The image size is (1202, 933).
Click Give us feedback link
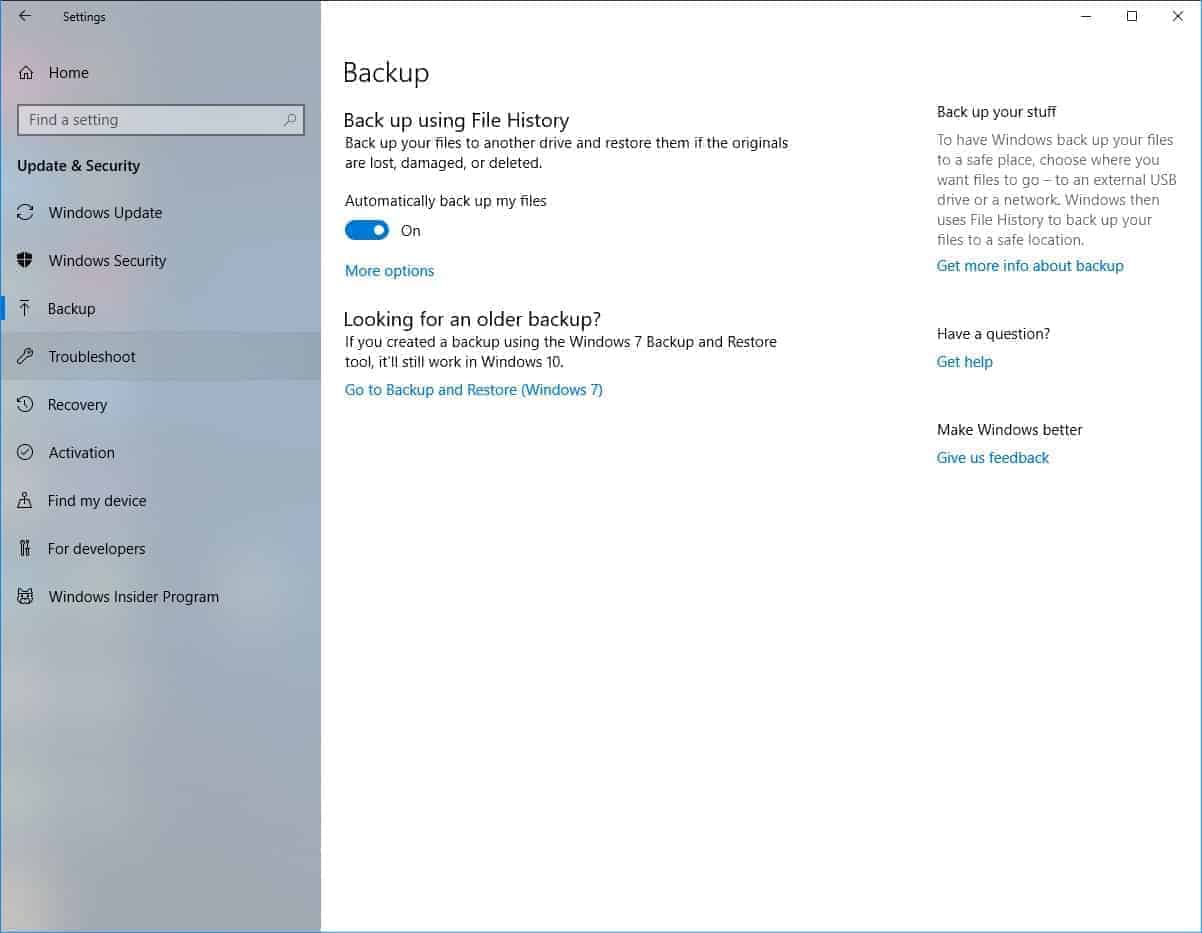[992, 458]
